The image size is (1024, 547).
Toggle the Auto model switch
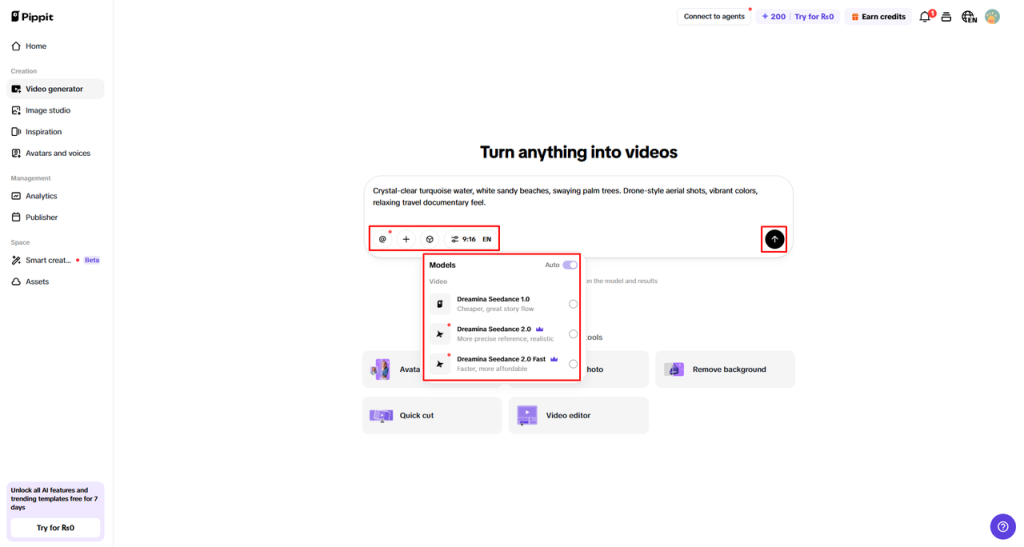pyautogui.click(x=570, y=265)
